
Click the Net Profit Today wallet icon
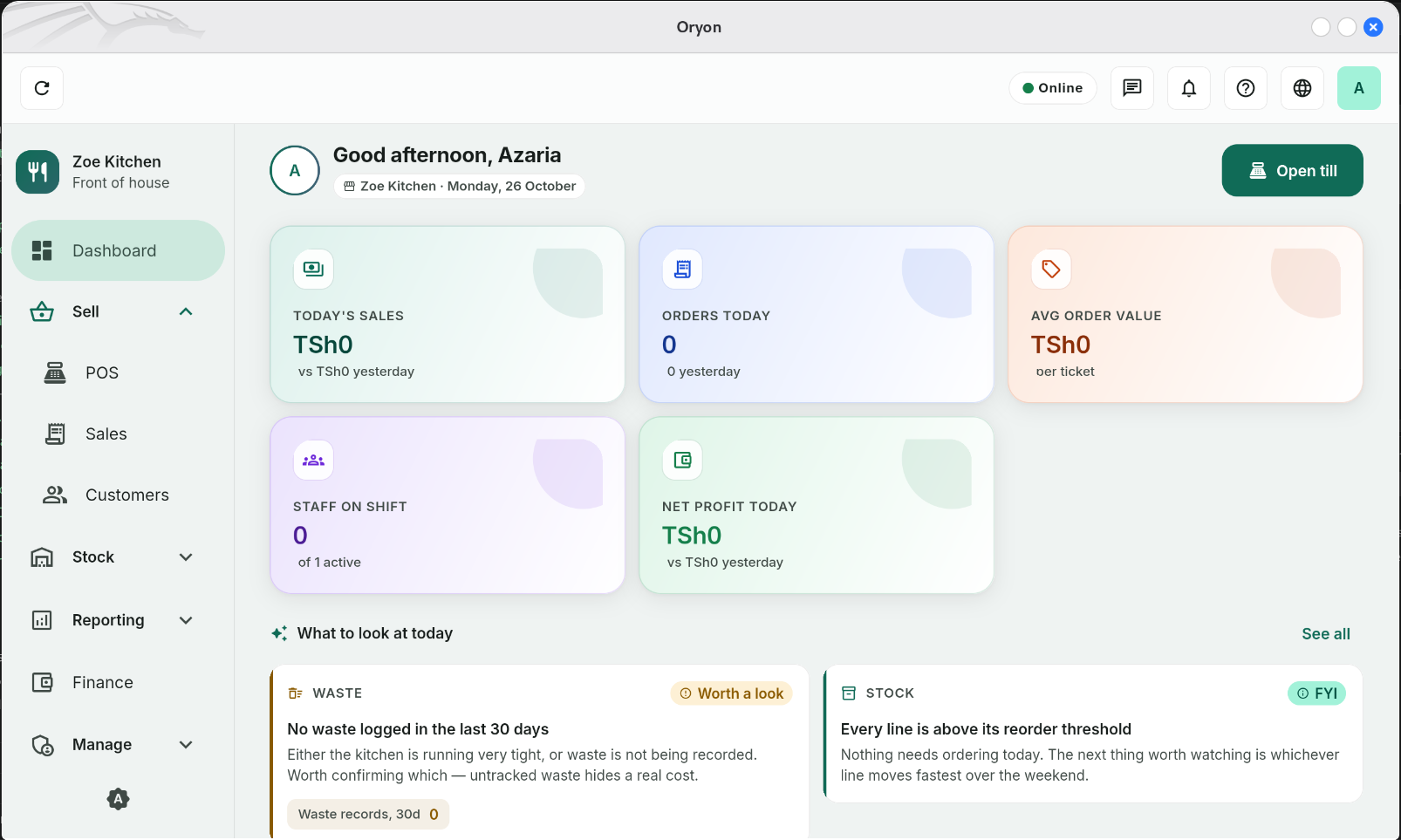(x=682, y=460)
